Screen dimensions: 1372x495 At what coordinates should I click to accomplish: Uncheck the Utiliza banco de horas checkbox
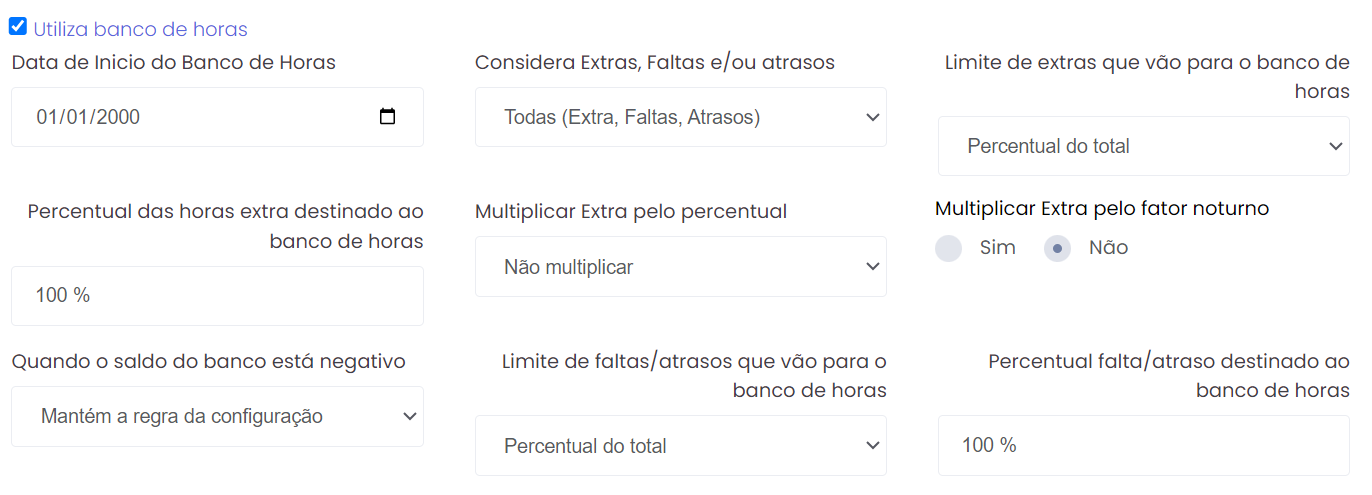click(x=18, y=27)
